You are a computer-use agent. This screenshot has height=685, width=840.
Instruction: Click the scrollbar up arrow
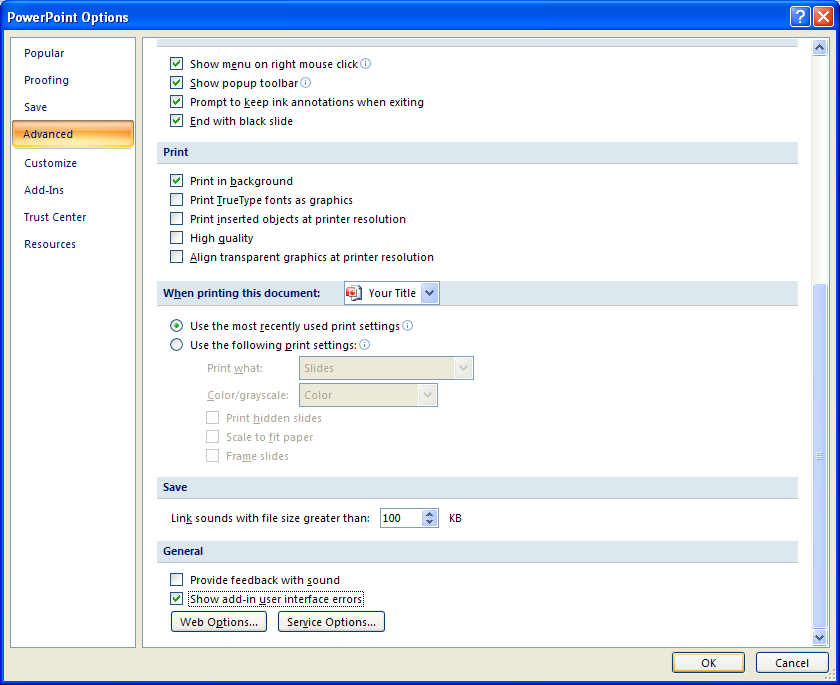pos(819,48)
